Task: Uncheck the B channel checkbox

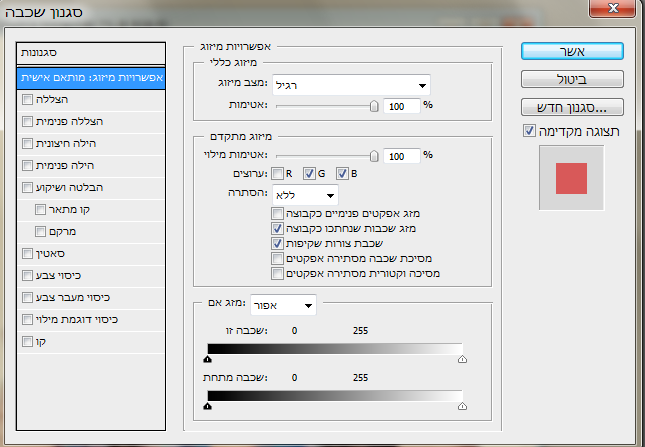Action: click(x=342, y=174)
